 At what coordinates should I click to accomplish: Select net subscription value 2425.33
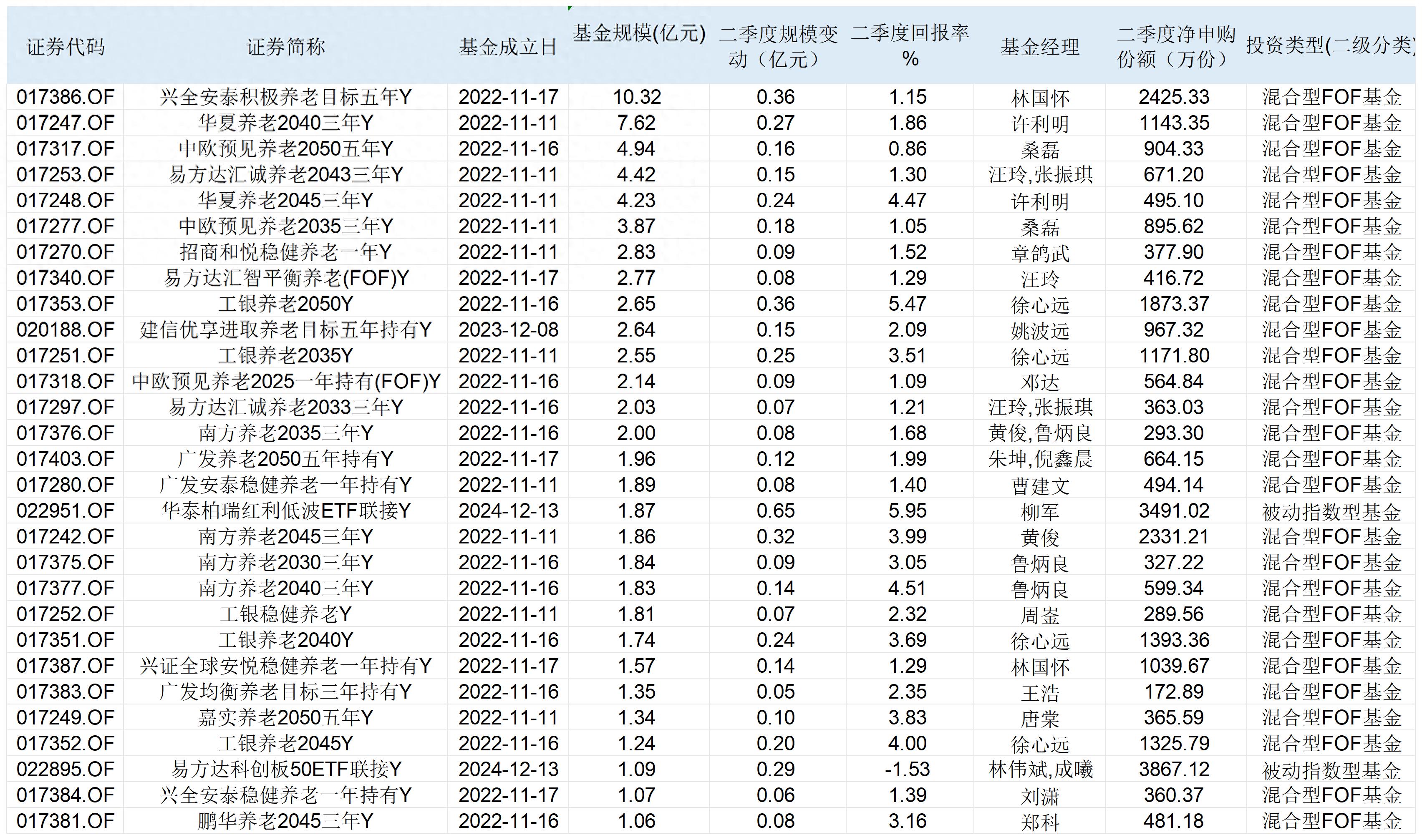(1174, 97)
